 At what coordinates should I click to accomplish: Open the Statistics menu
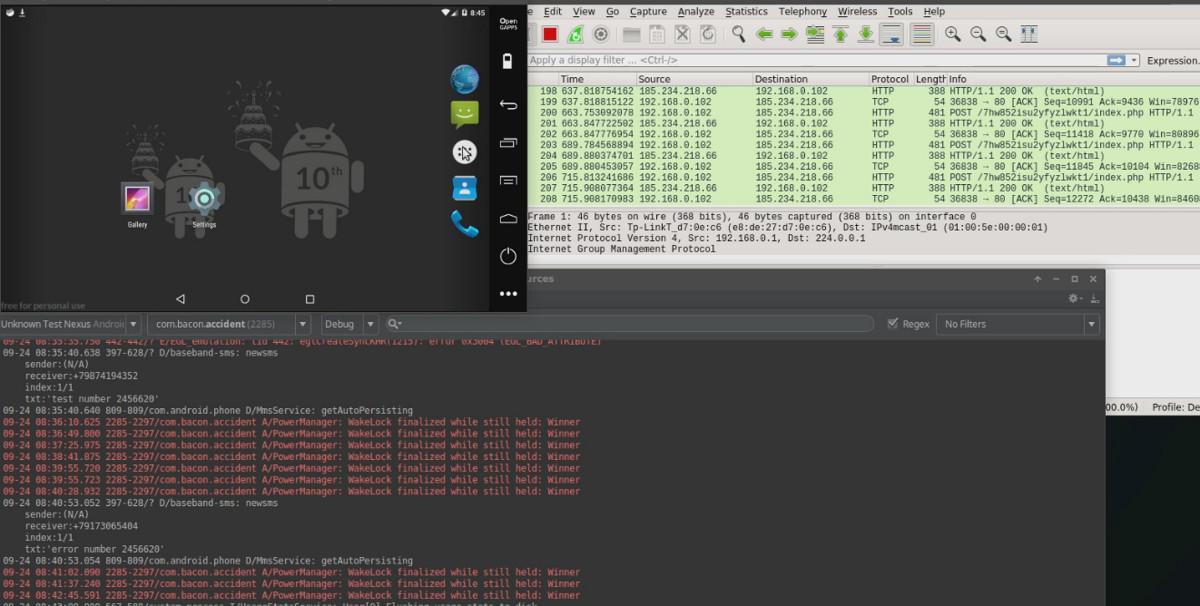point(774,11)
